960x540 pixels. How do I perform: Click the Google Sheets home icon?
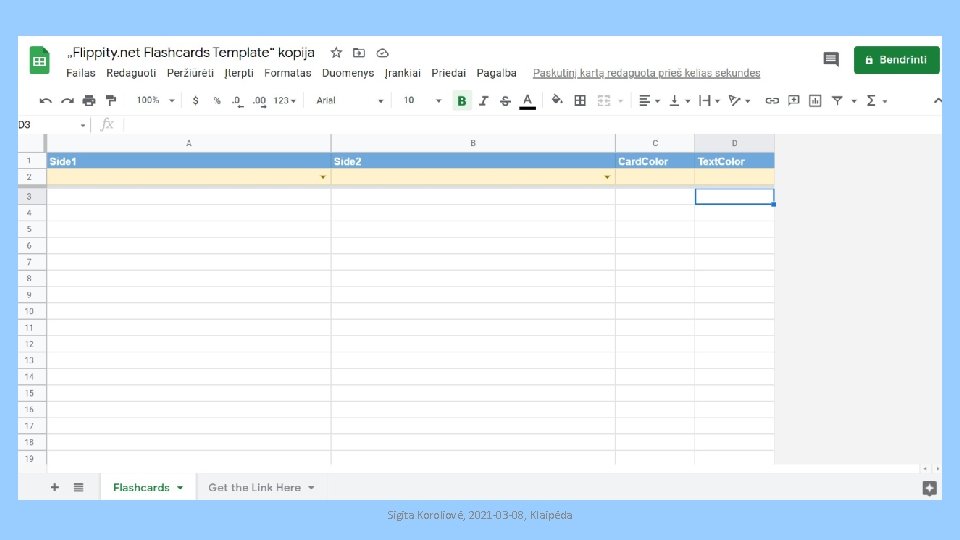pos(40,61)
